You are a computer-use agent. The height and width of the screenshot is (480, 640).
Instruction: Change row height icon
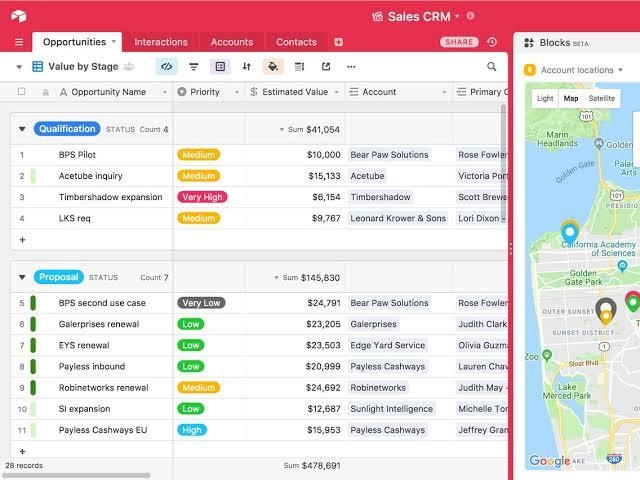click(300, 67)
